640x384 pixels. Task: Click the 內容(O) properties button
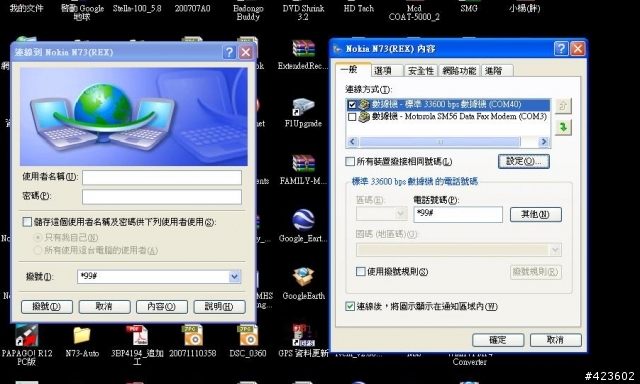coord(162,306)
